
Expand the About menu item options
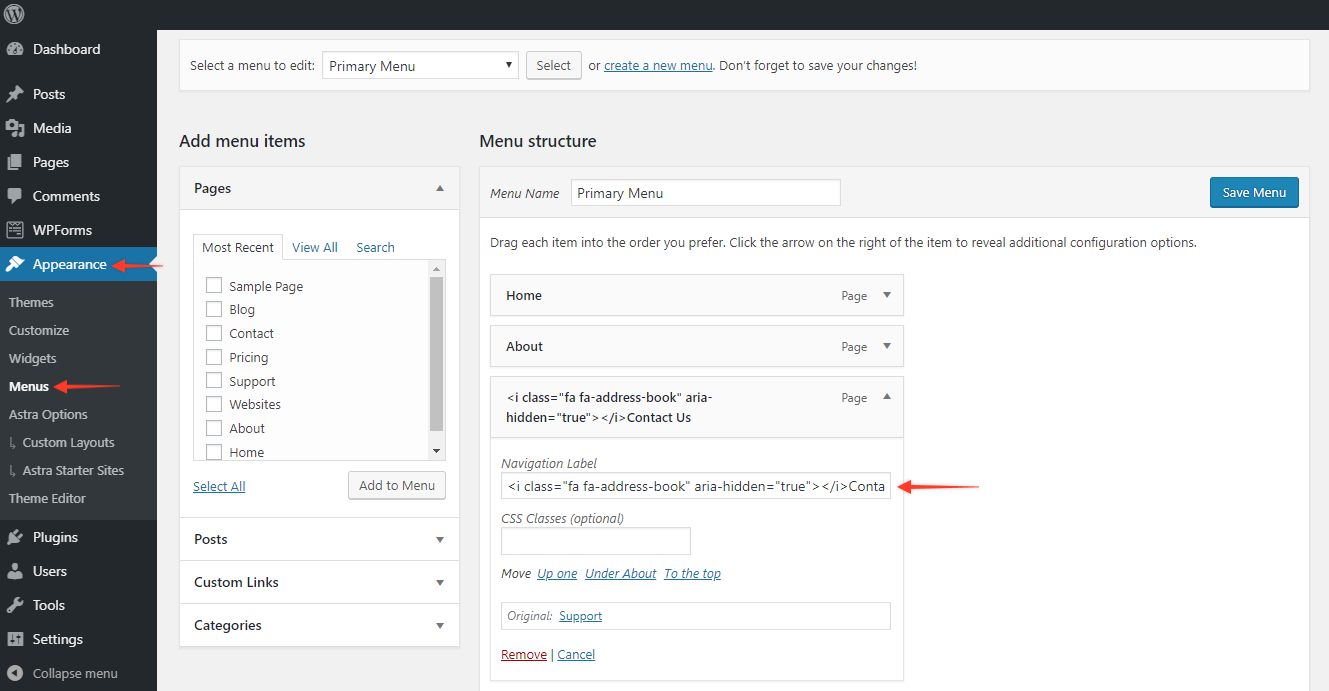point(886,346)
